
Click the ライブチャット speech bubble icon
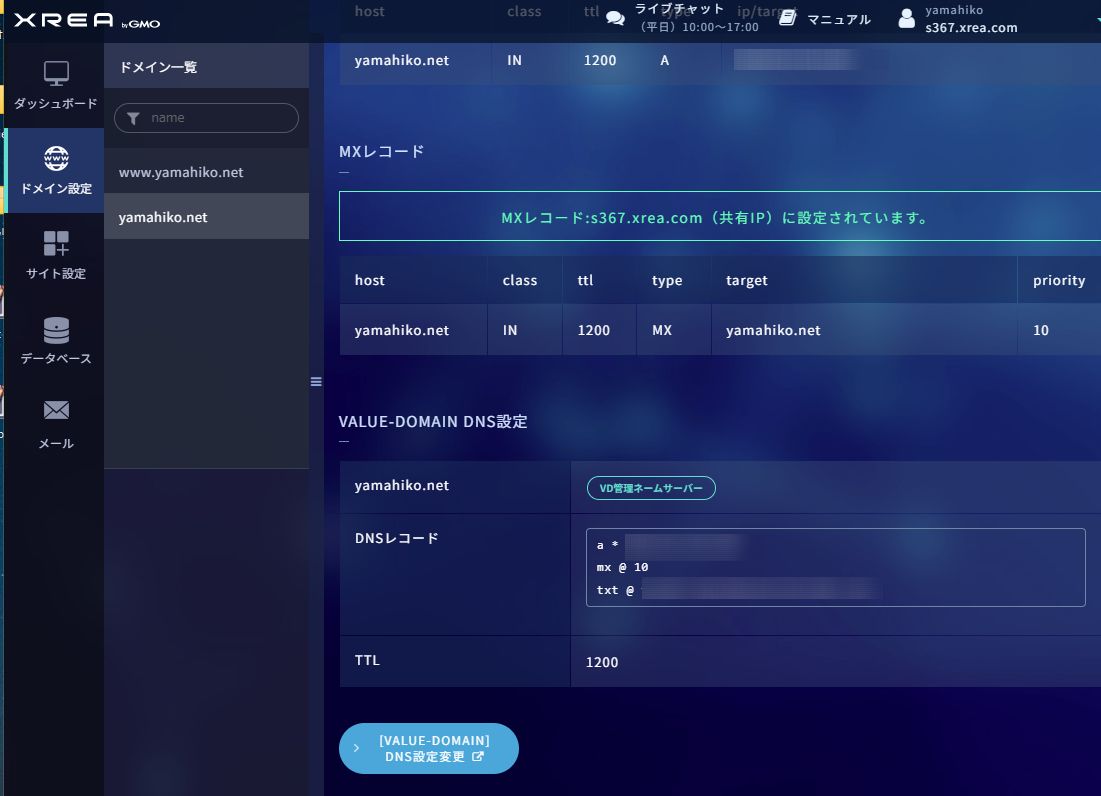(x=616, y=19)
